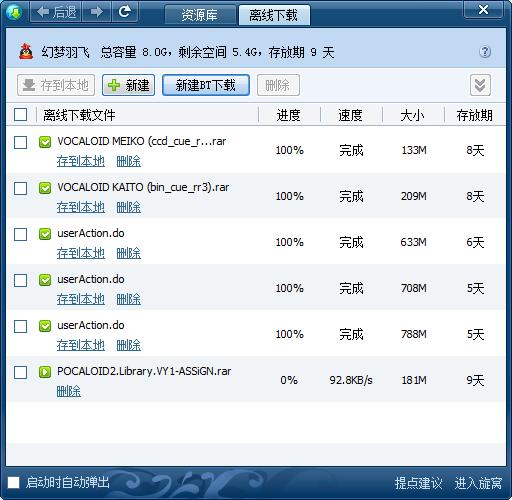
Task: Click the 幻梦羽飞 username text
Action: [x=66, y=52]
